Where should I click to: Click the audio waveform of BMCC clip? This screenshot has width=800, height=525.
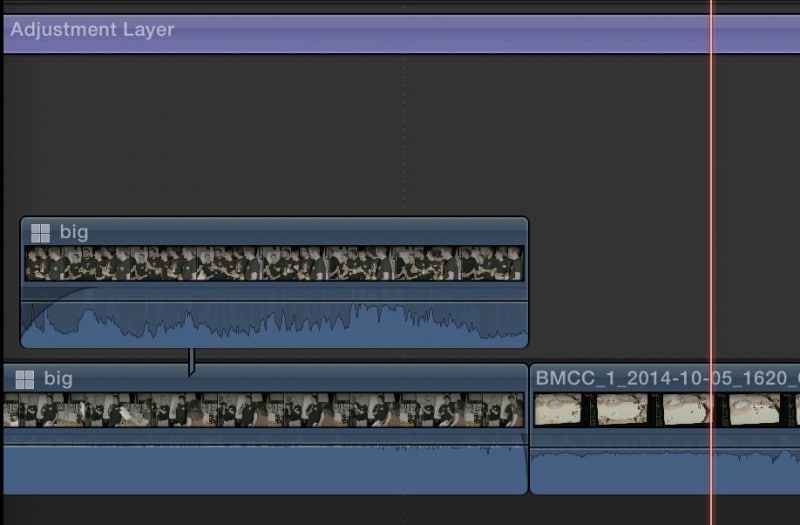pyautogui.click(x=665, y=470)
